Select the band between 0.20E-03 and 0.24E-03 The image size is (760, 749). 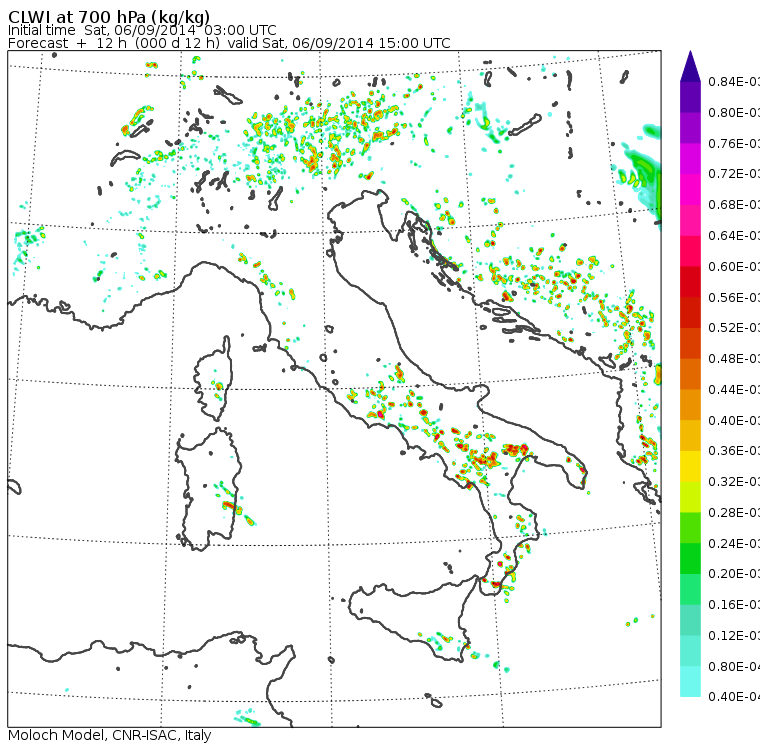[x=690, y=559]
